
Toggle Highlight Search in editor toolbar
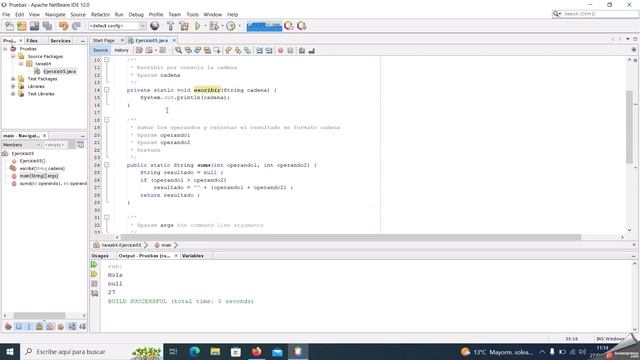tap(207, 50)
